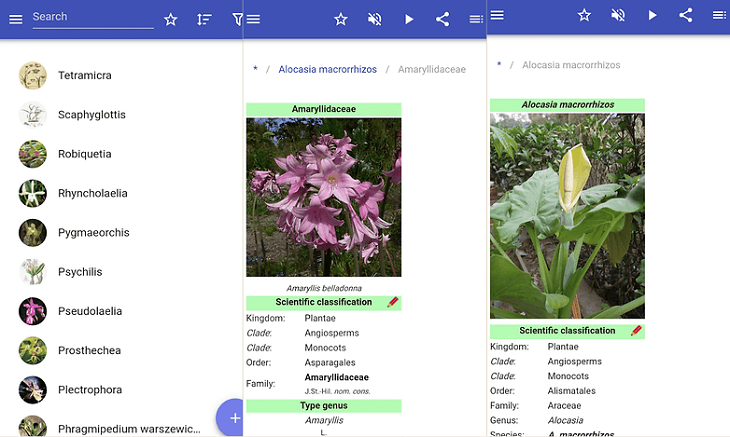Edit Amaryllidaceae classification via red pencil

point(392,302)
